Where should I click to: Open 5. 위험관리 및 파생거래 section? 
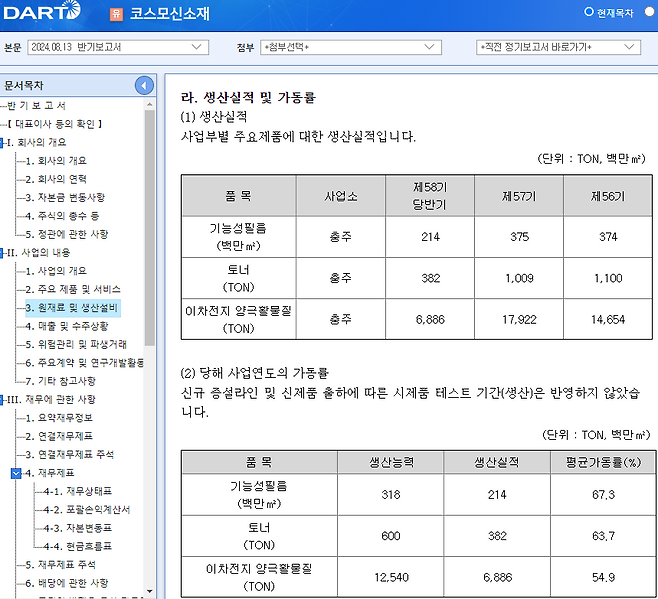point(77,344)
